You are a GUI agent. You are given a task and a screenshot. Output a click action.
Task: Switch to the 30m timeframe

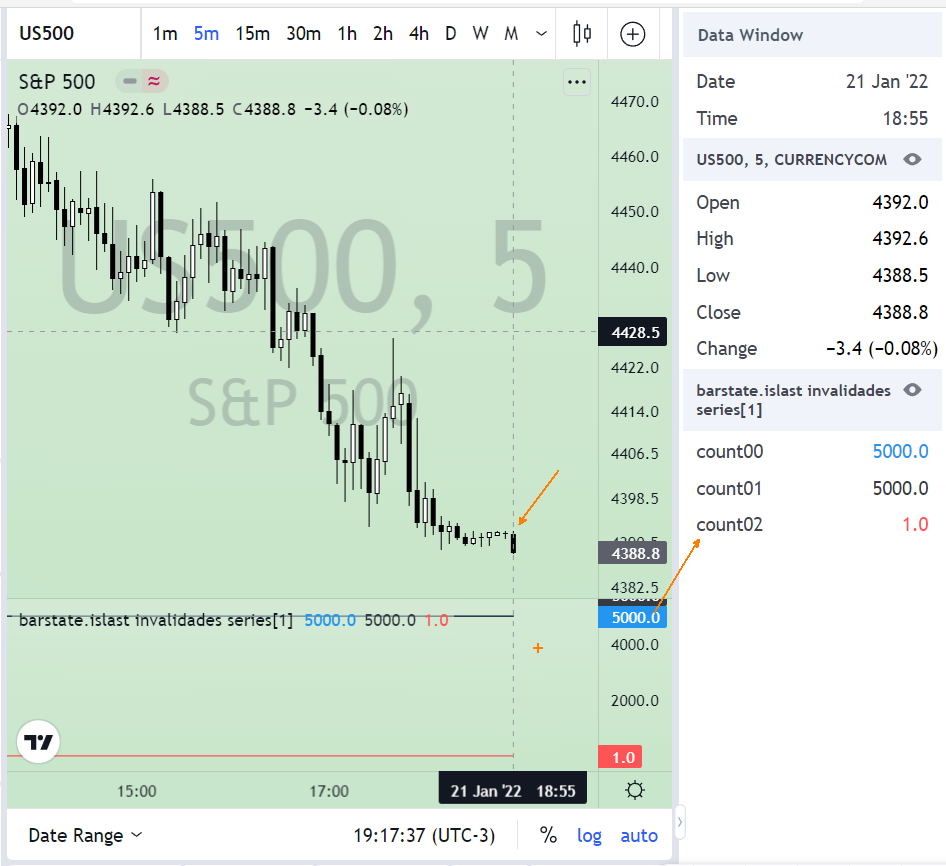coord(303,34)
